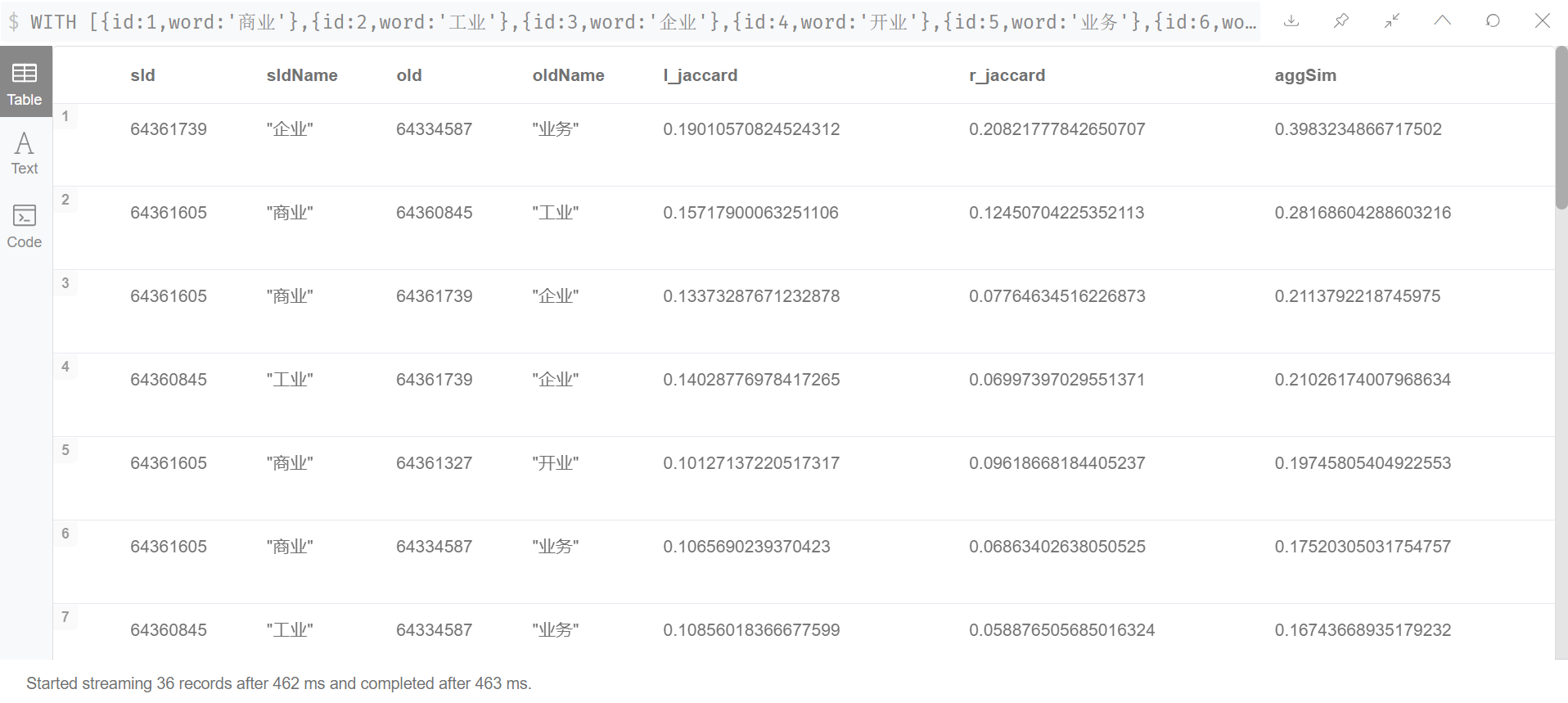Image resolution: width=1568 pixels, height=703 pixels.
Task: Click l_jaccard value 0.10127137220517317
Action: 751,463
